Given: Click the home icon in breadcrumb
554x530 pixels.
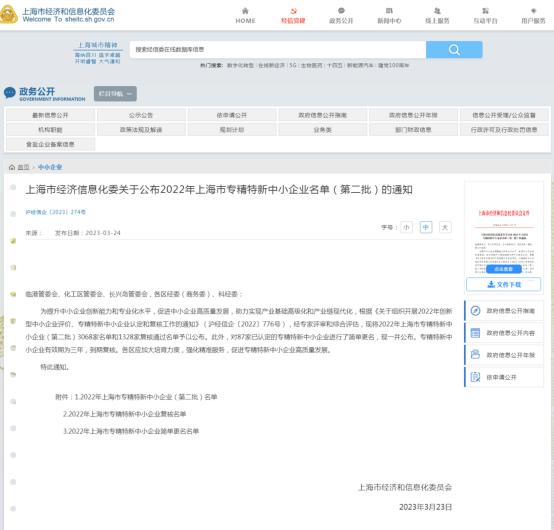Looking at the screenshot, I should point(12,167).
